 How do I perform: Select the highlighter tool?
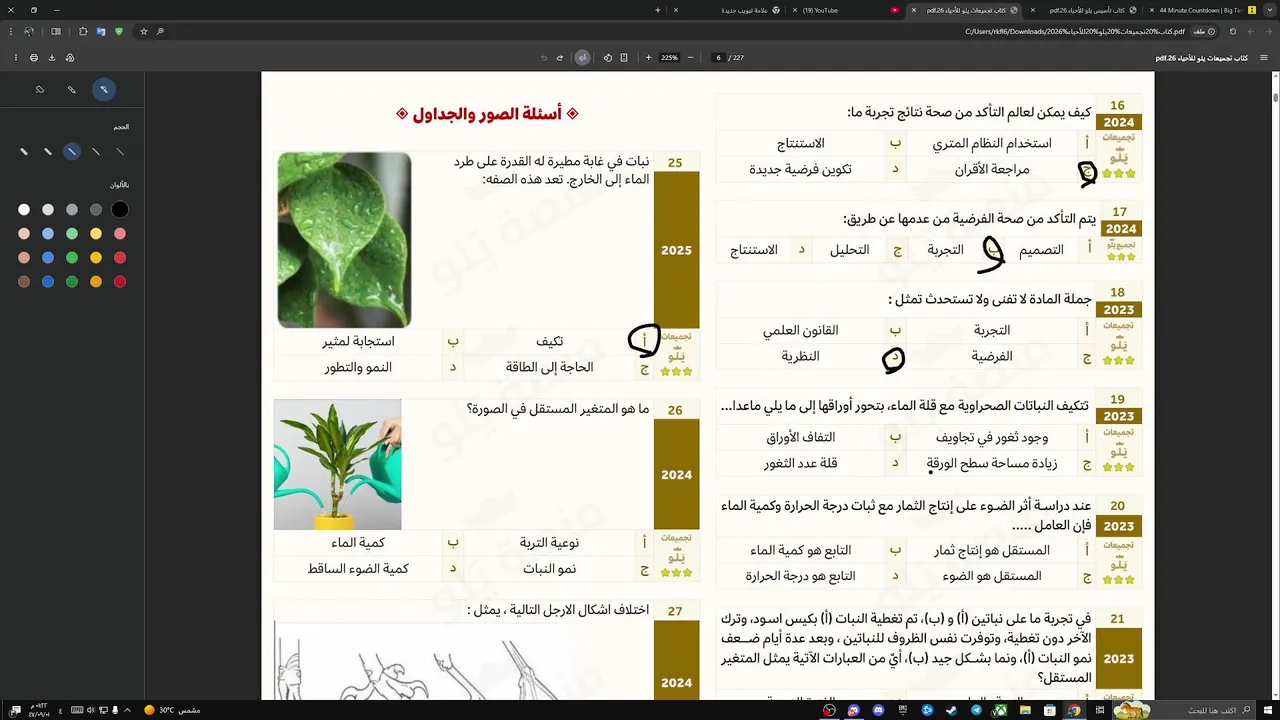point(72,90)
